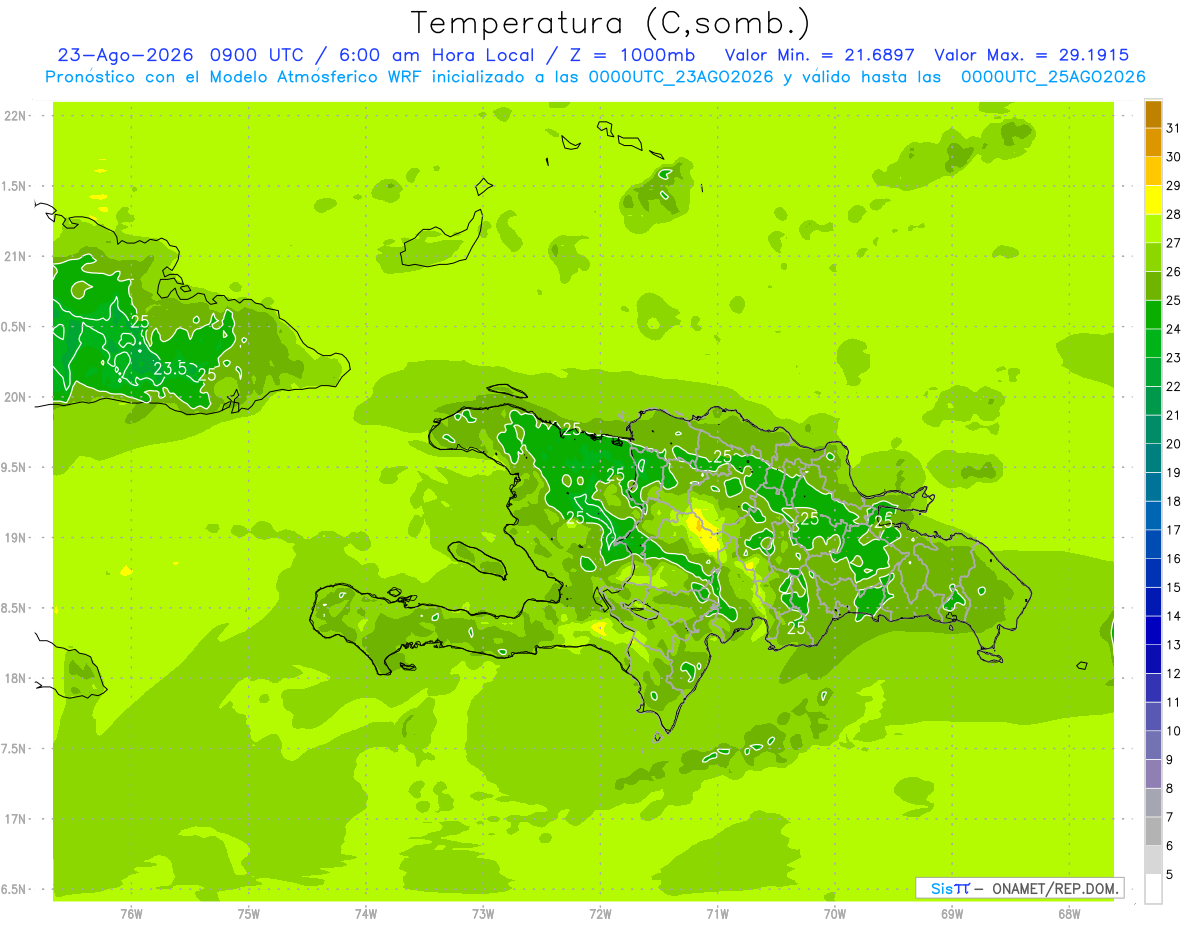This screenshot has width=1200, height=927.
Task: Click the '23.5' contour label over Cuba
Action: pyautogui.click(x=170, y=368)
